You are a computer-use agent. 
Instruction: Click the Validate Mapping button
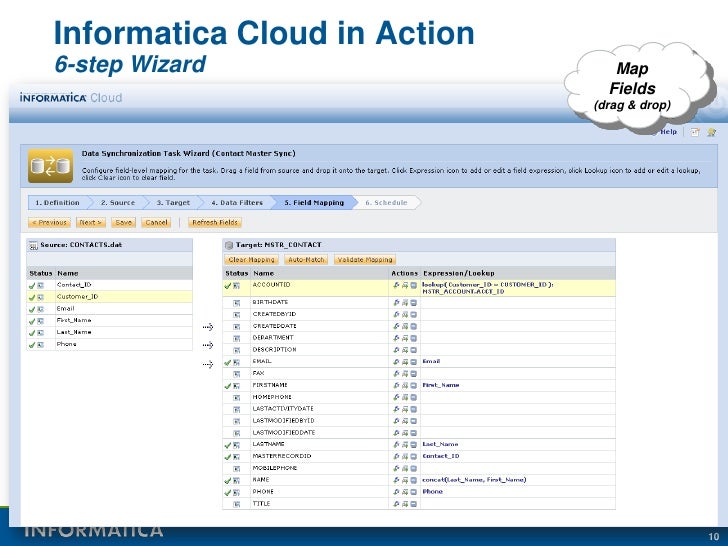coord(365,260)
